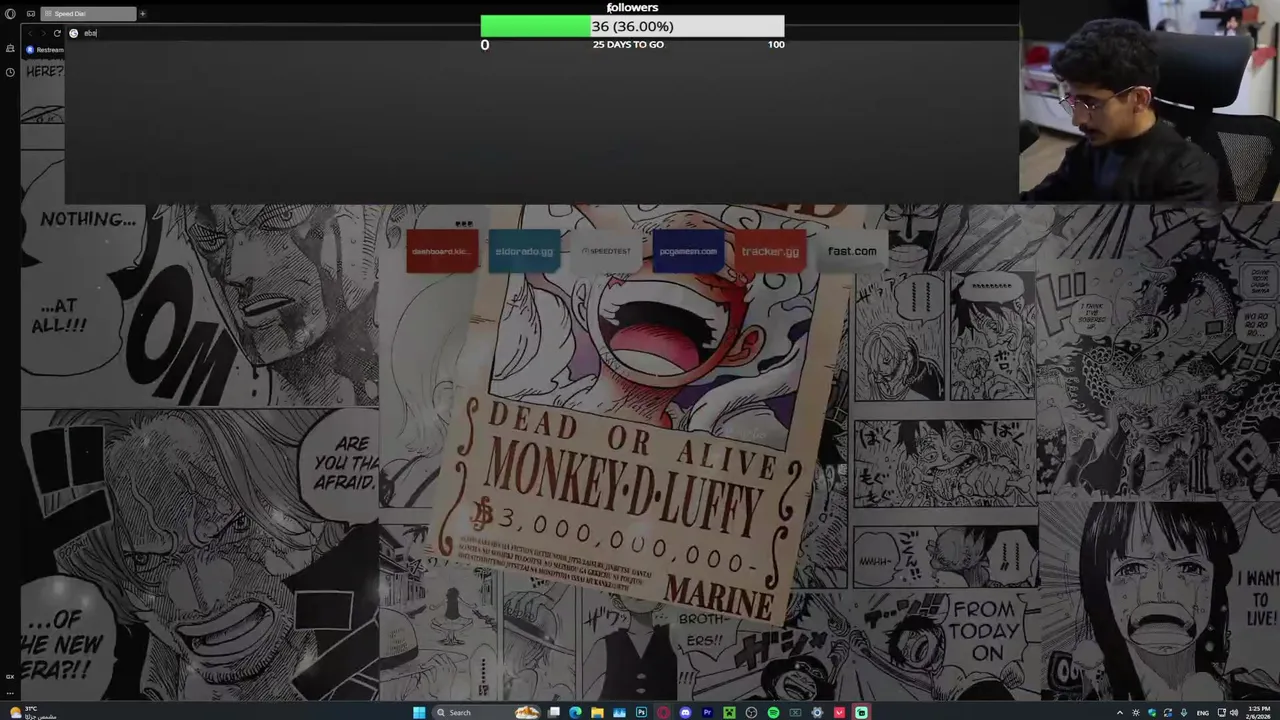1280x720 pixels.
Task: Click the followers goal progress bar
Action: point(632,26)
